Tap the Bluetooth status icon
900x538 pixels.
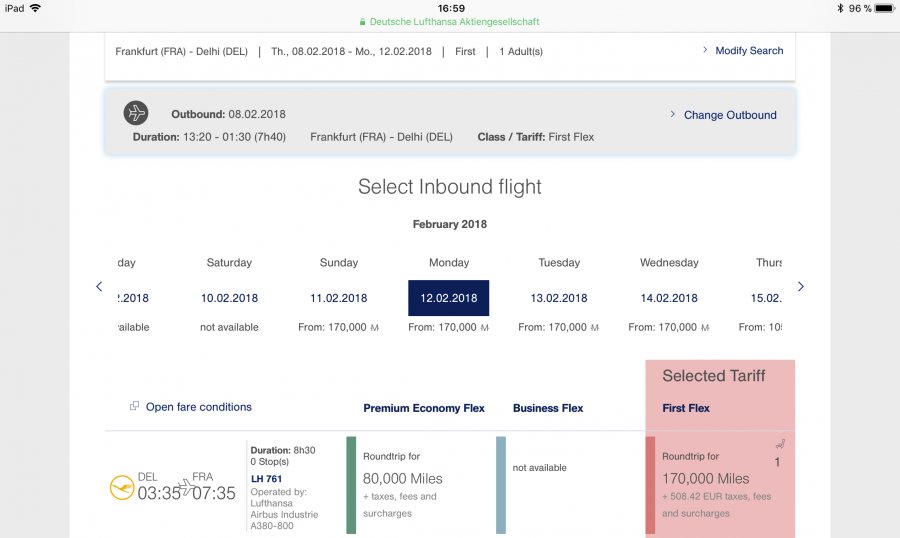(x=839, y=8)
